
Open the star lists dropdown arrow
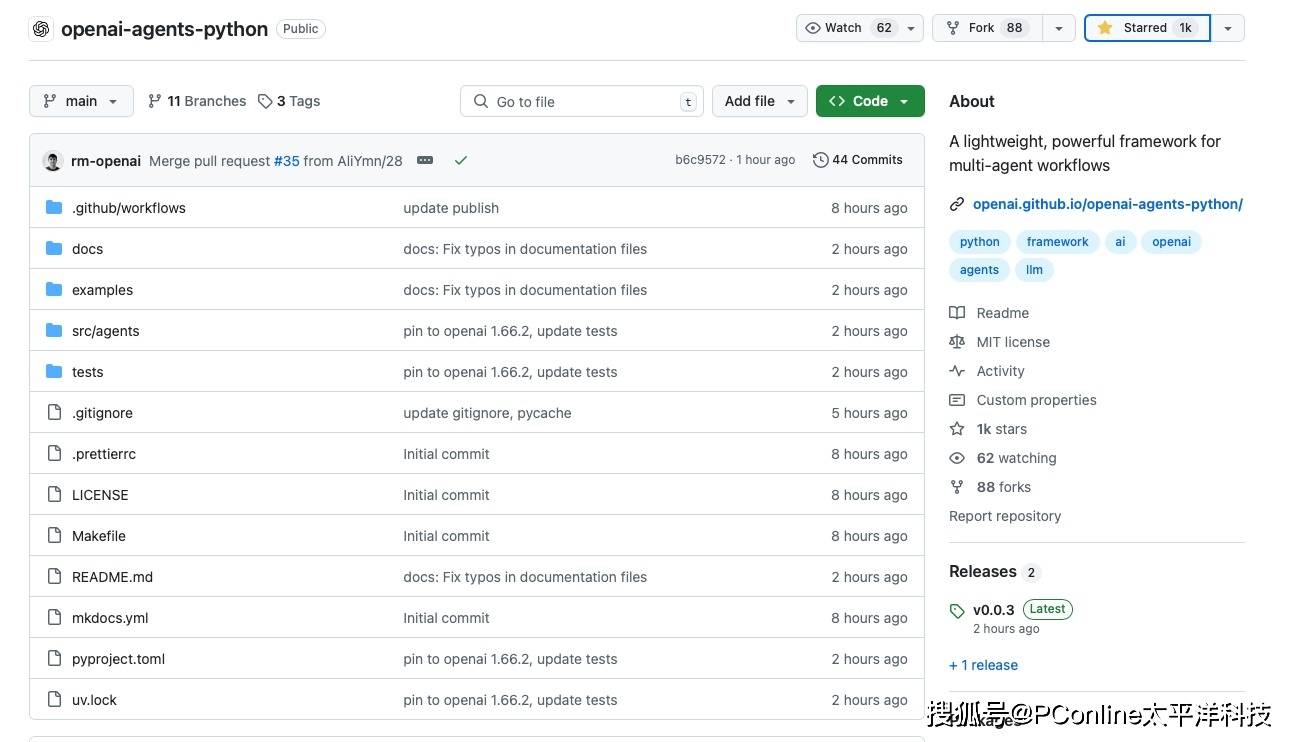pyautogui.click(x=1228, y=28)
